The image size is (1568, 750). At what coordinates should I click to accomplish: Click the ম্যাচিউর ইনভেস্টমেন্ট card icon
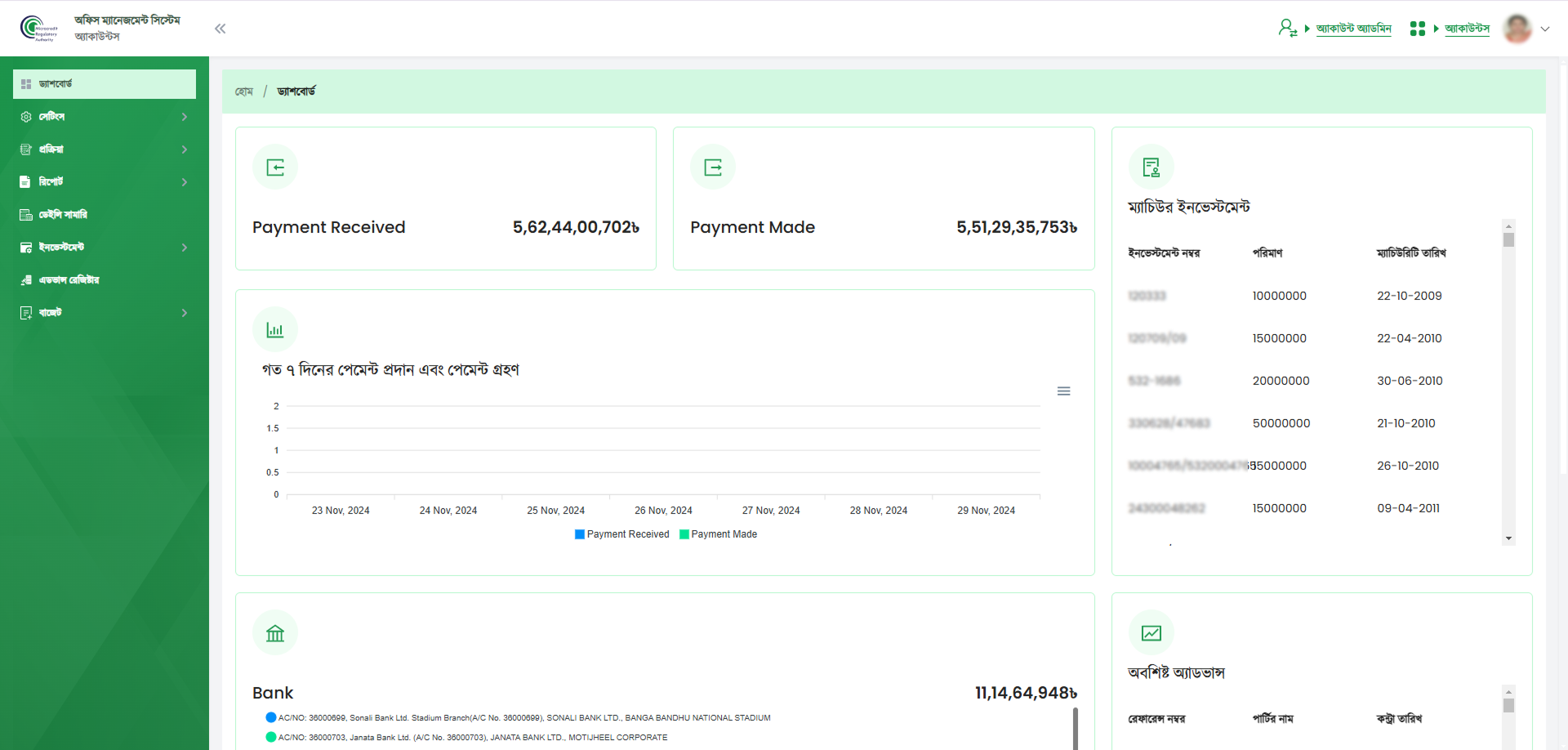click(x=1151, y=167)
